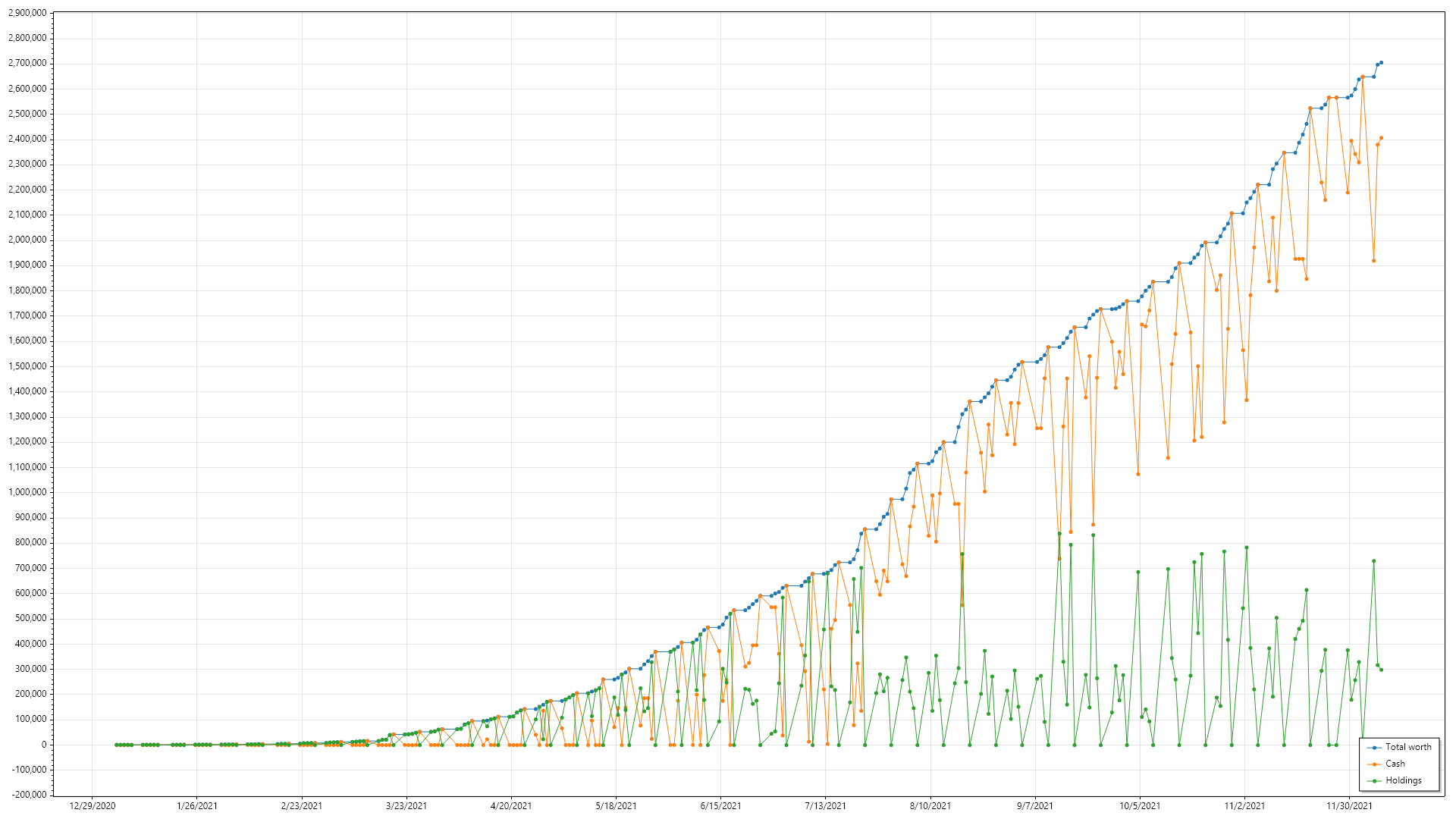Viewport: 1456px width, 819px height.
Task: Click the Cash legend label
Action: (1395, 764)
